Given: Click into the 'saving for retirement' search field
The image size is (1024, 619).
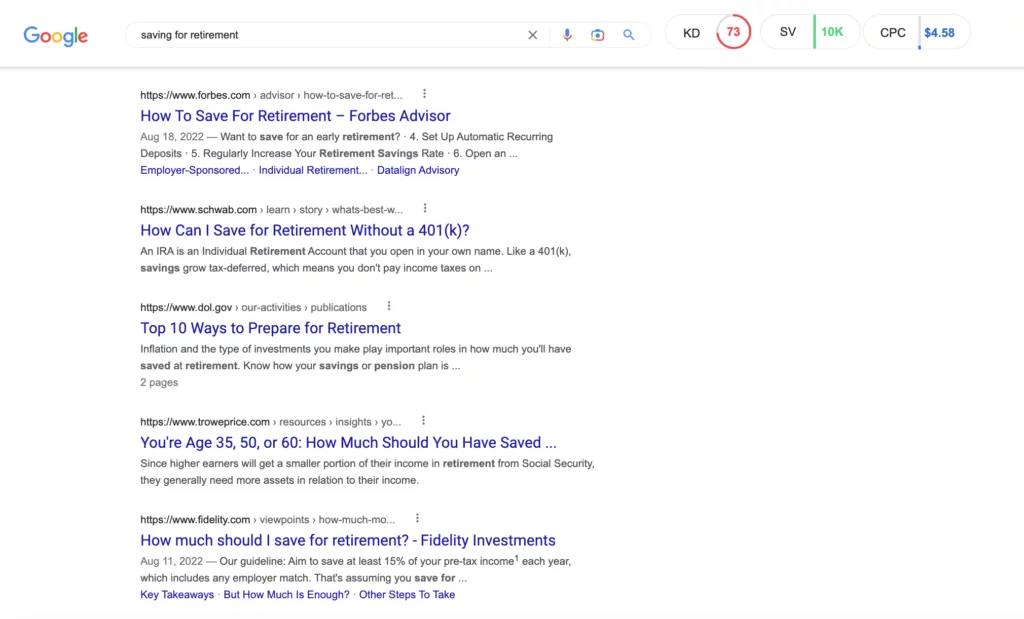Looking at the screenshot, I should [320, 35].
